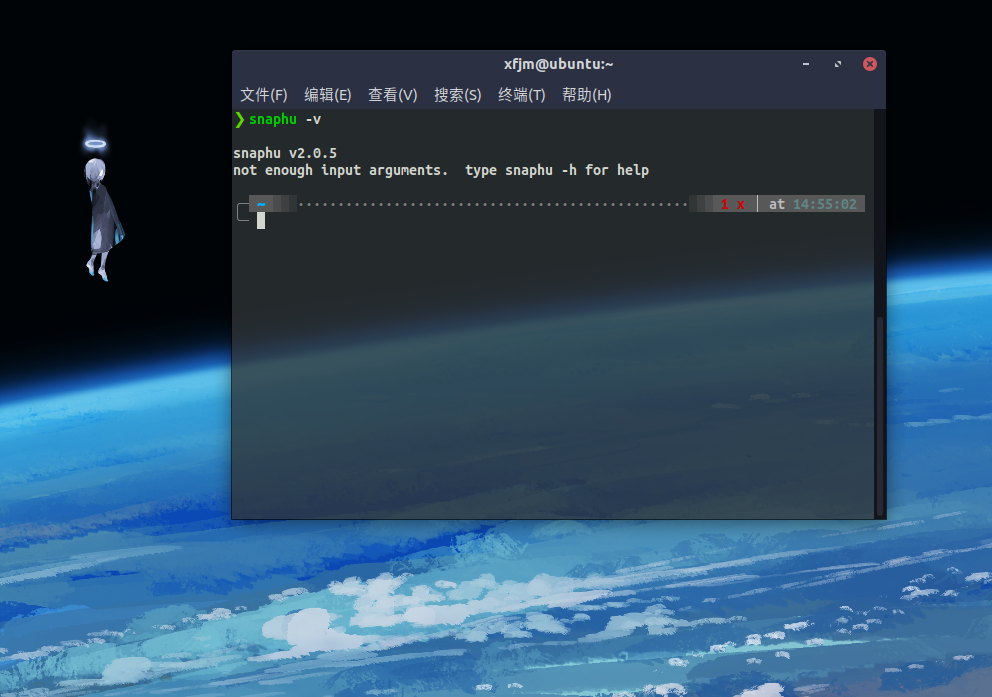Click the red '1 x' exit status
Screen dimensions: 992x697
733,204
